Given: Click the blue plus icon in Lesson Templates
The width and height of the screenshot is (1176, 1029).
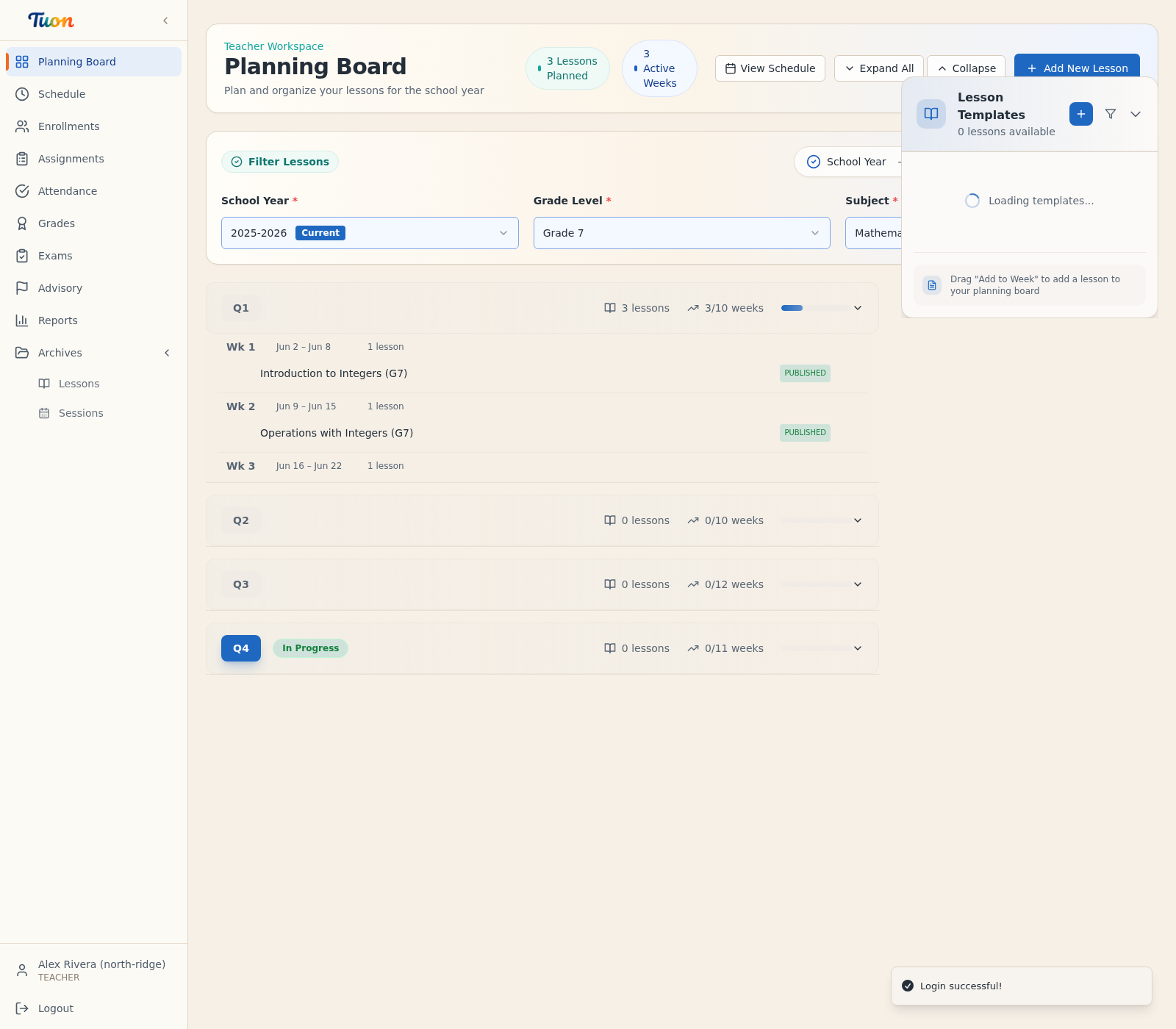Looking at the screenshot, I should 1080,114.
